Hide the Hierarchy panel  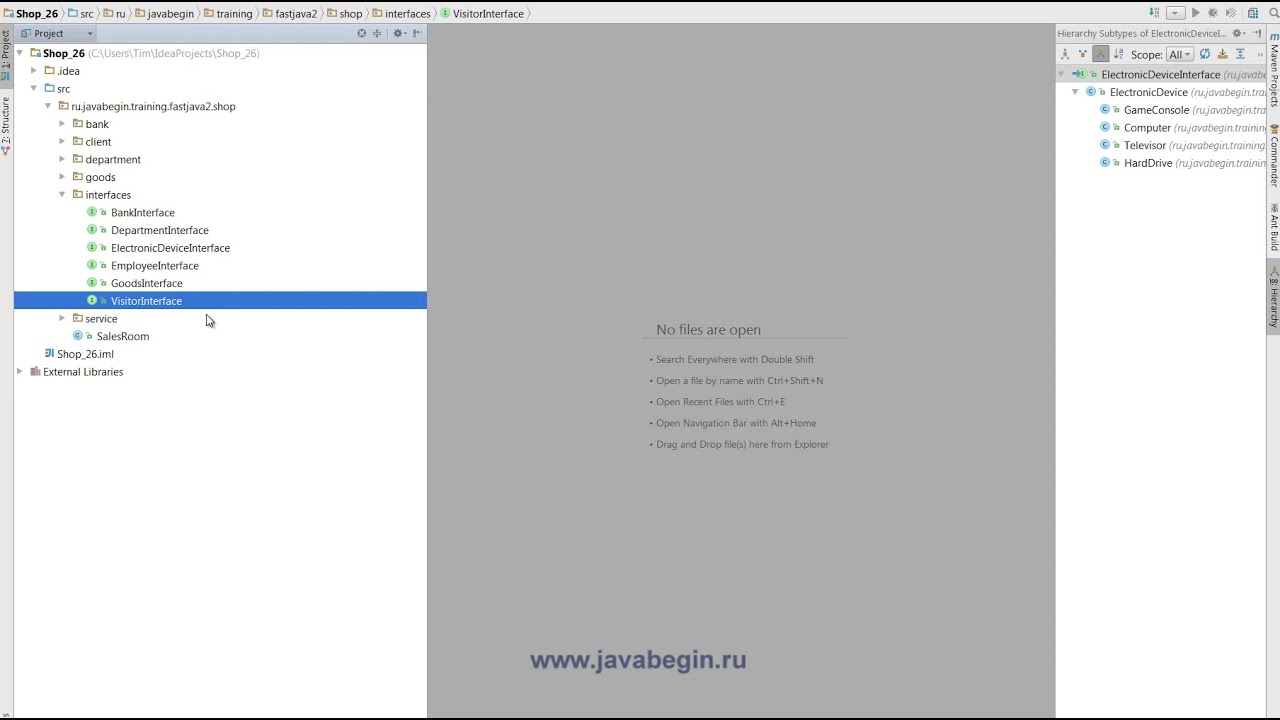[x=1257, y=33]
